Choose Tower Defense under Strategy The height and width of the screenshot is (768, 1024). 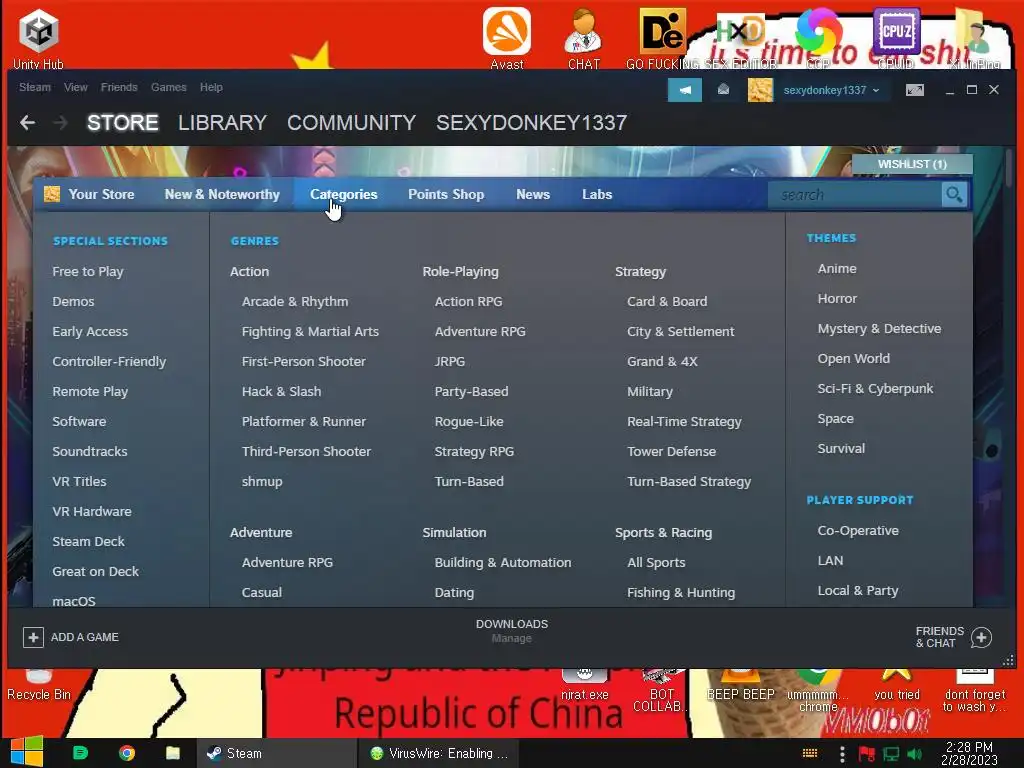671,451
